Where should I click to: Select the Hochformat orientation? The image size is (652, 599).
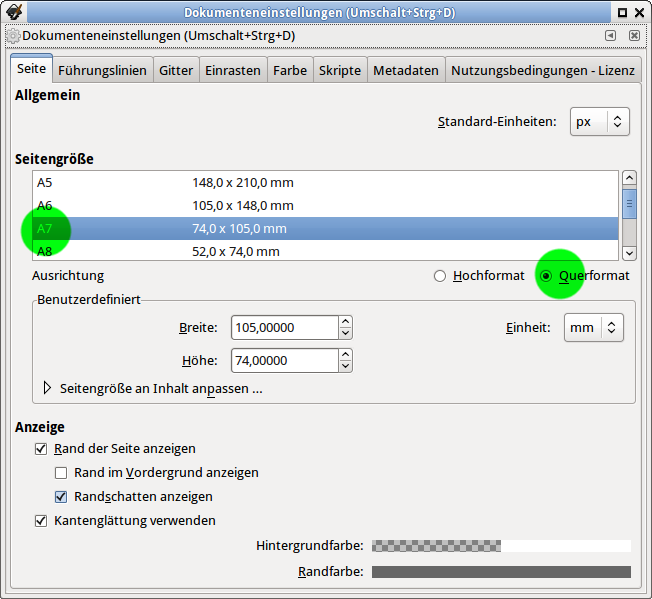point(479,276)
